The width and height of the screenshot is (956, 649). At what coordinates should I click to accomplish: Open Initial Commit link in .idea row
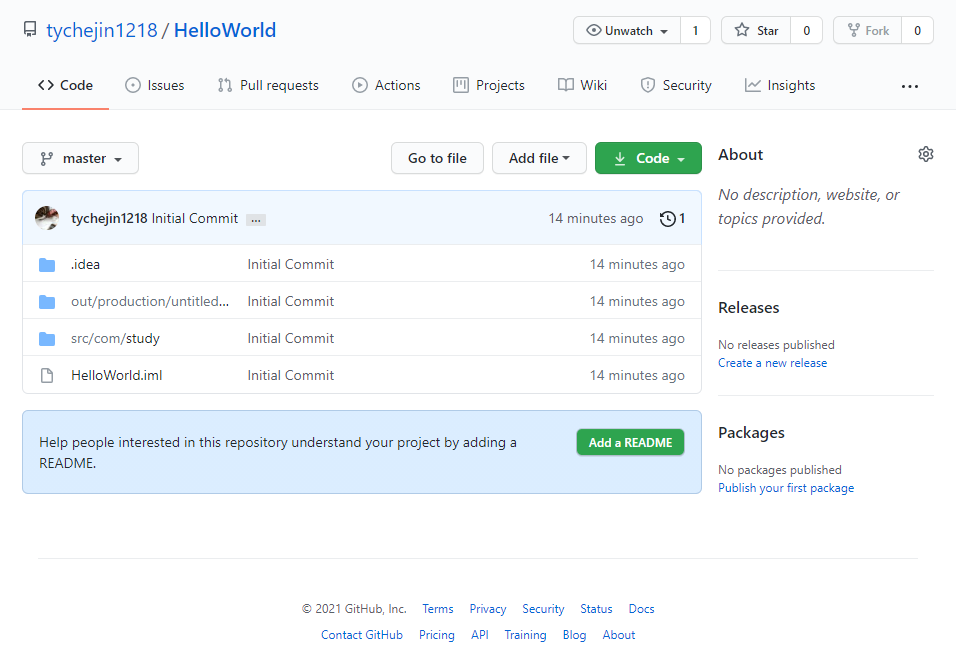click(291, 265)
